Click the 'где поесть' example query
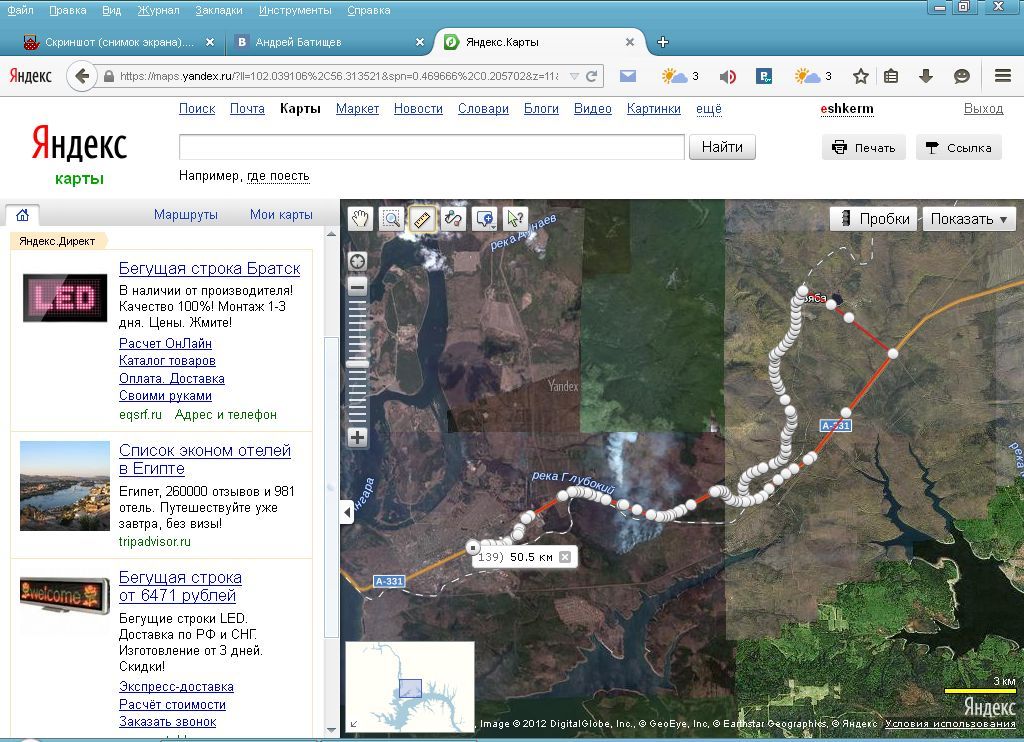The image size is (1024, 742). click(x=278, y=176)
